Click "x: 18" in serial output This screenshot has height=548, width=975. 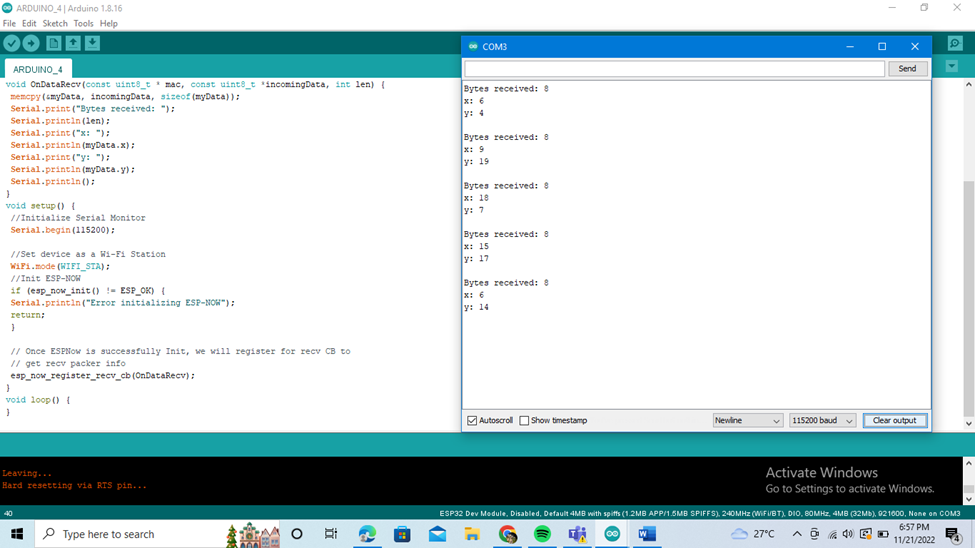476,198
